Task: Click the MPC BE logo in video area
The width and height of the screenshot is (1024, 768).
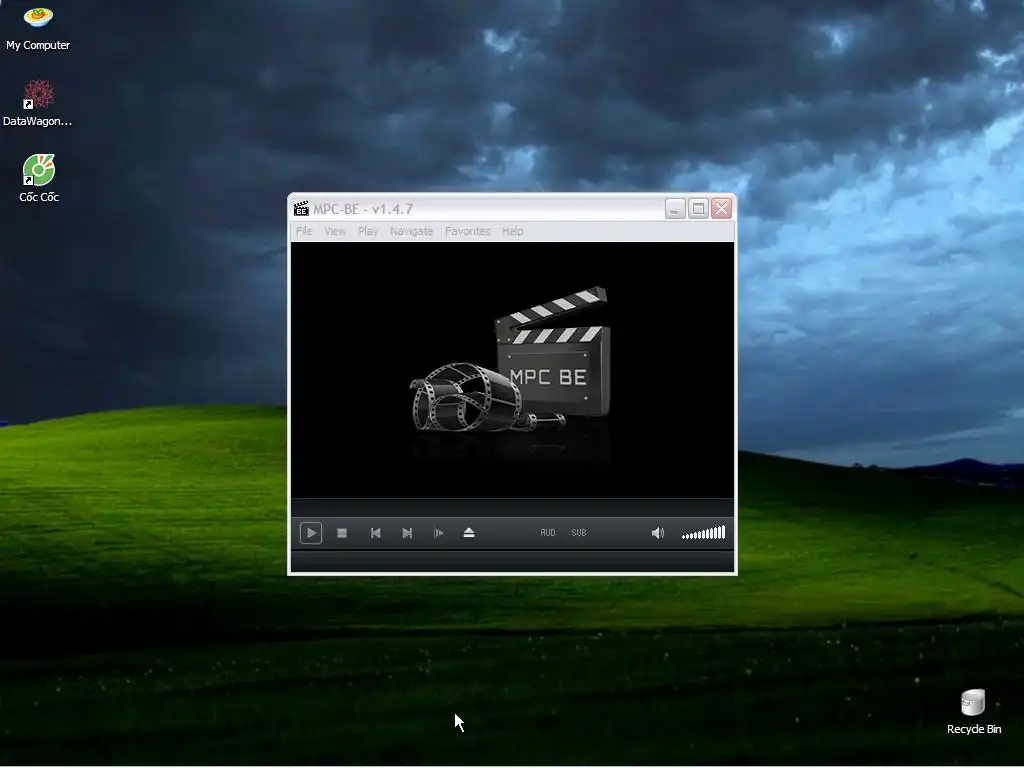Action: point(511,360)
